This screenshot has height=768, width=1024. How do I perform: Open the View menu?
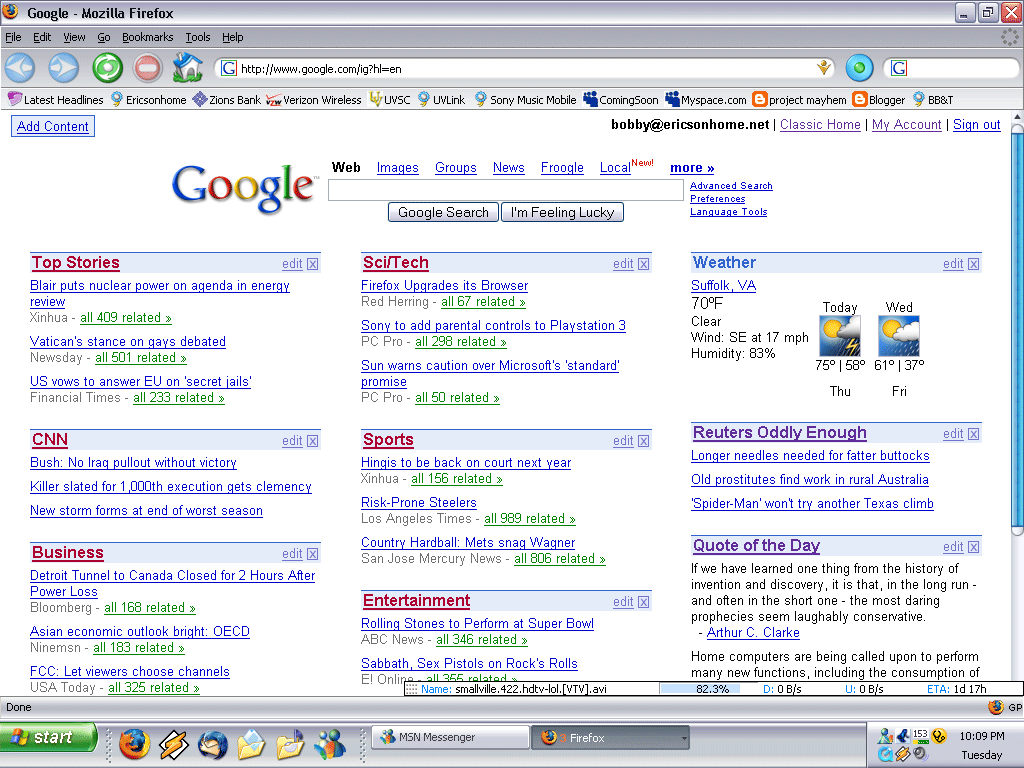pos(74,37)
